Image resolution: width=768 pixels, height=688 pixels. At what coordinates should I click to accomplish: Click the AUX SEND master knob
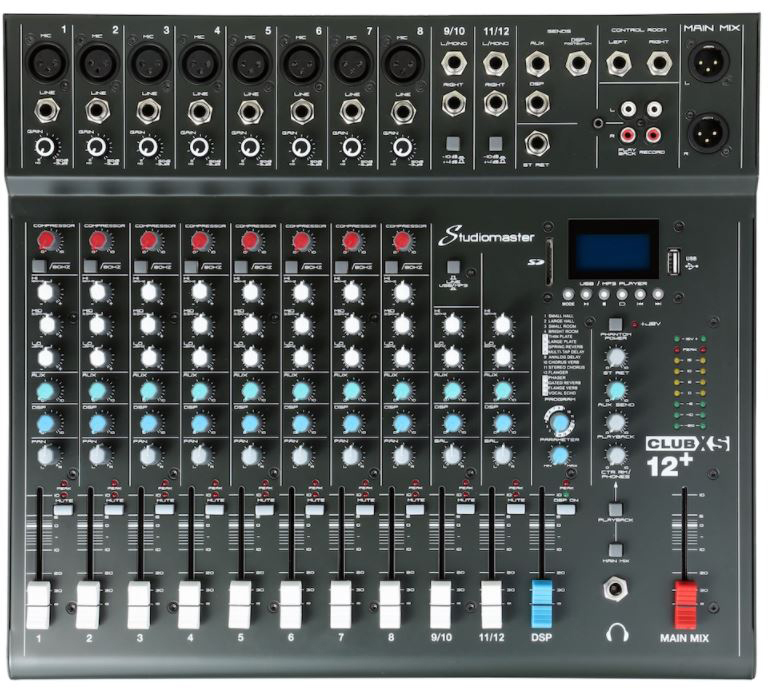(x=616, y=390)
